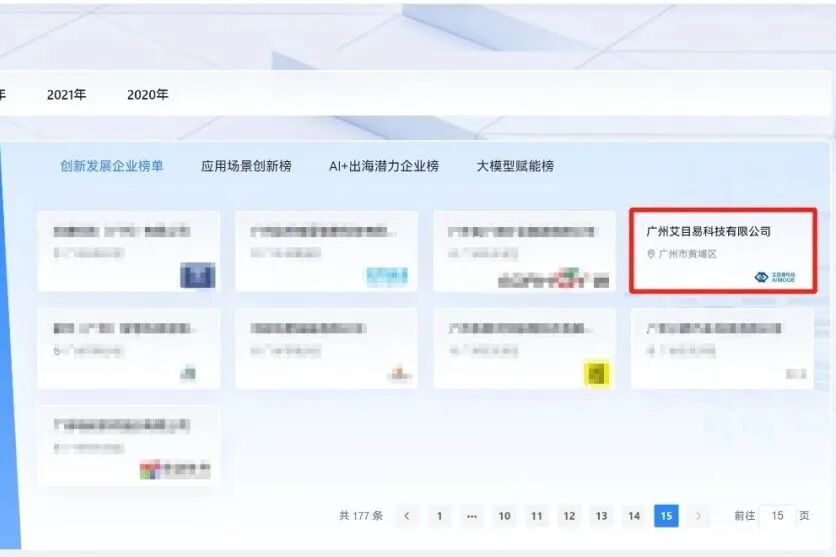
Task: Go to previous page with left arrow
Action: point(407,516)
